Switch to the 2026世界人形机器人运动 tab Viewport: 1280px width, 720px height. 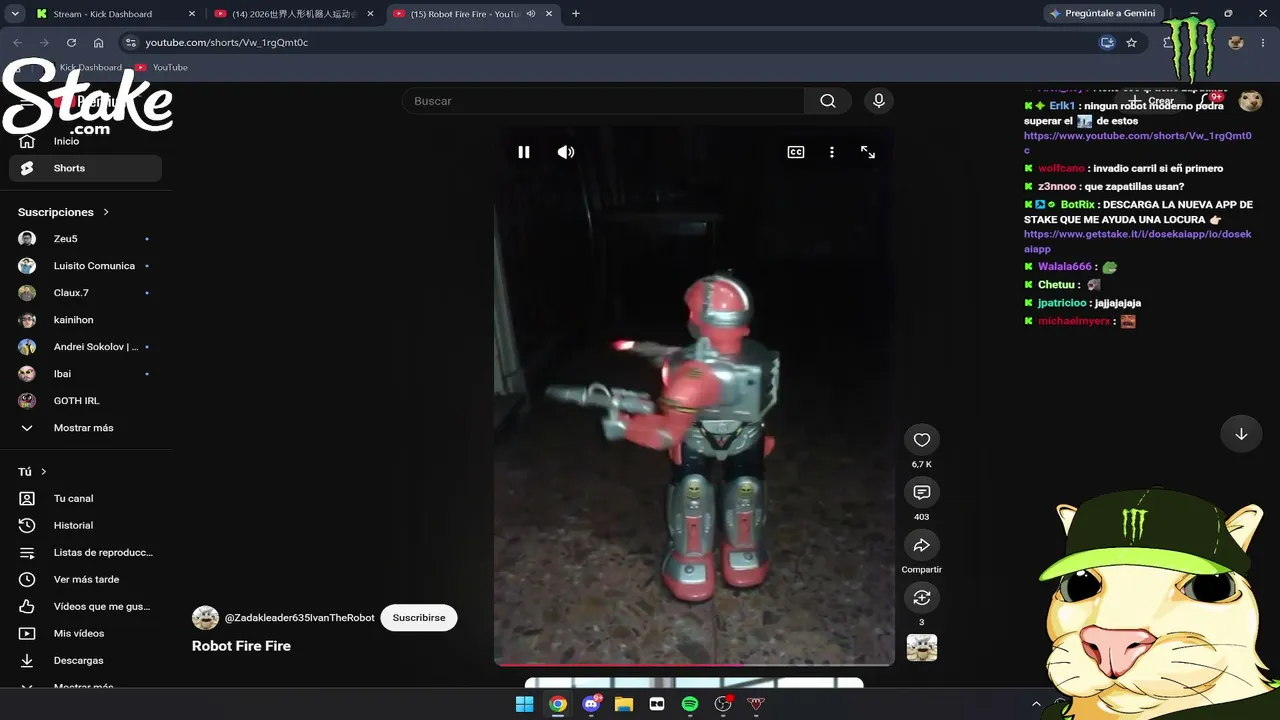[292, 14]
